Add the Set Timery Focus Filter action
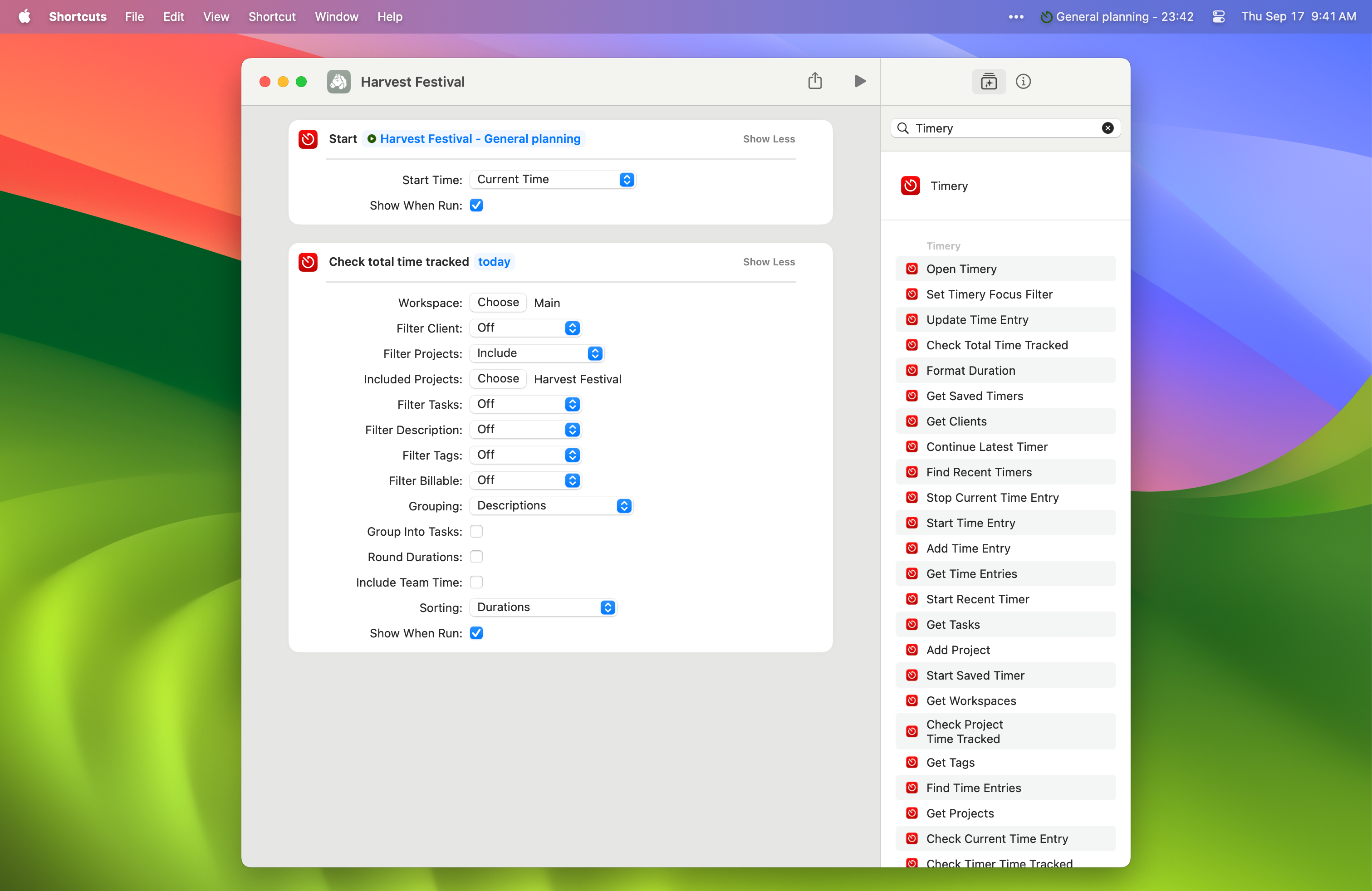The image size is (1372, 891). (1005, 294)
